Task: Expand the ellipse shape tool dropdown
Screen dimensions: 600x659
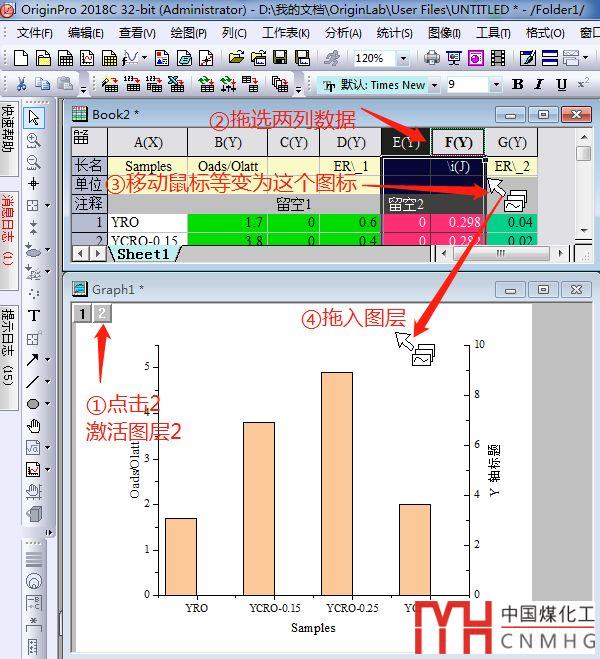Action: (47, 403)
